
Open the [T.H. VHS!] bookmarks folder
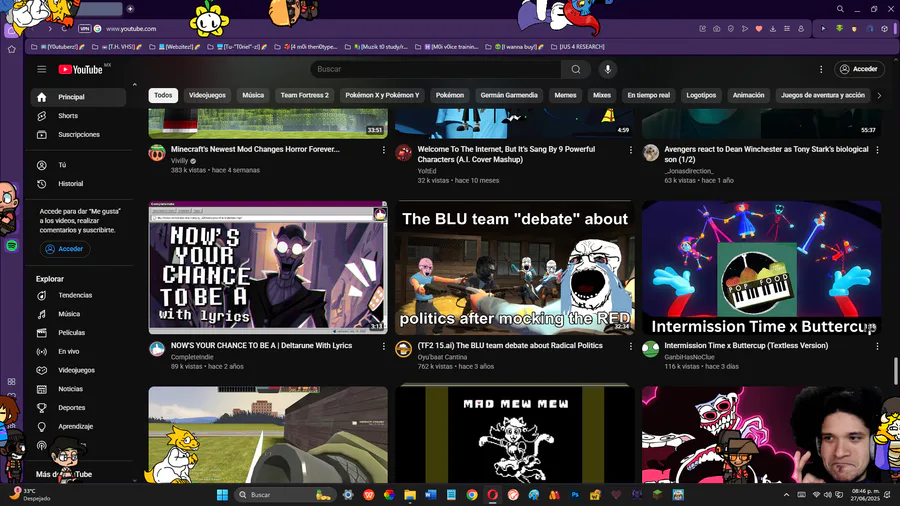pos(116,47)
